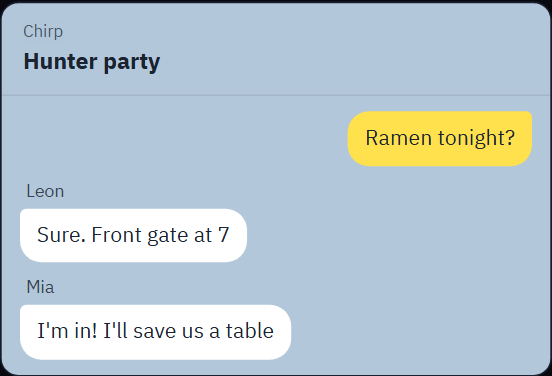The image size is (552, 376).
Task: Click the word Ramen in sent message
Action: [x=399, y=138]
